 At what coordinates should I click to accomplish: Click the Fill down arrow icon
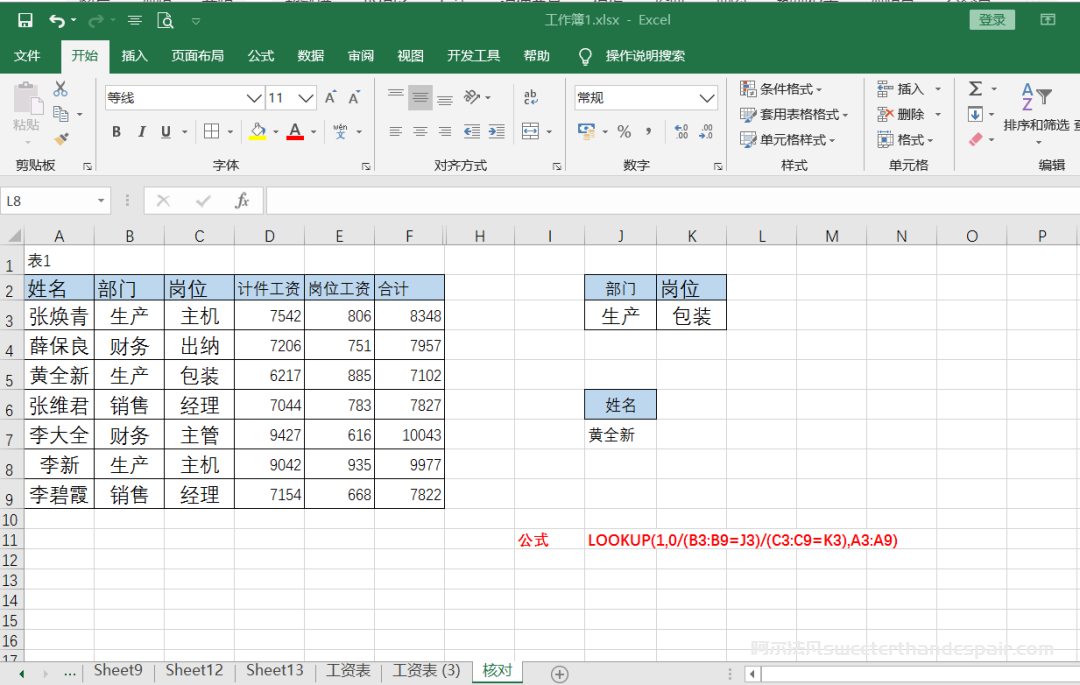pos(975,114)
